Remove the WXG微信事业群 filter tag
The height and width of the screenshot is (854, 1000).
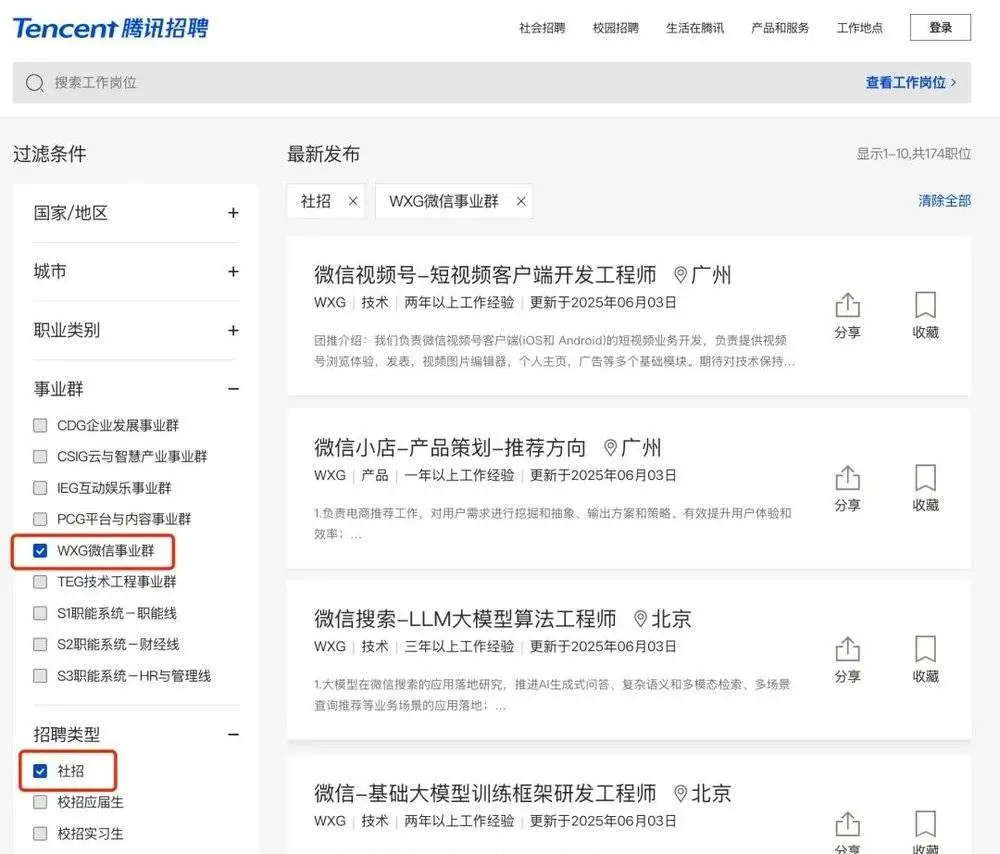[x=521, y=201]
